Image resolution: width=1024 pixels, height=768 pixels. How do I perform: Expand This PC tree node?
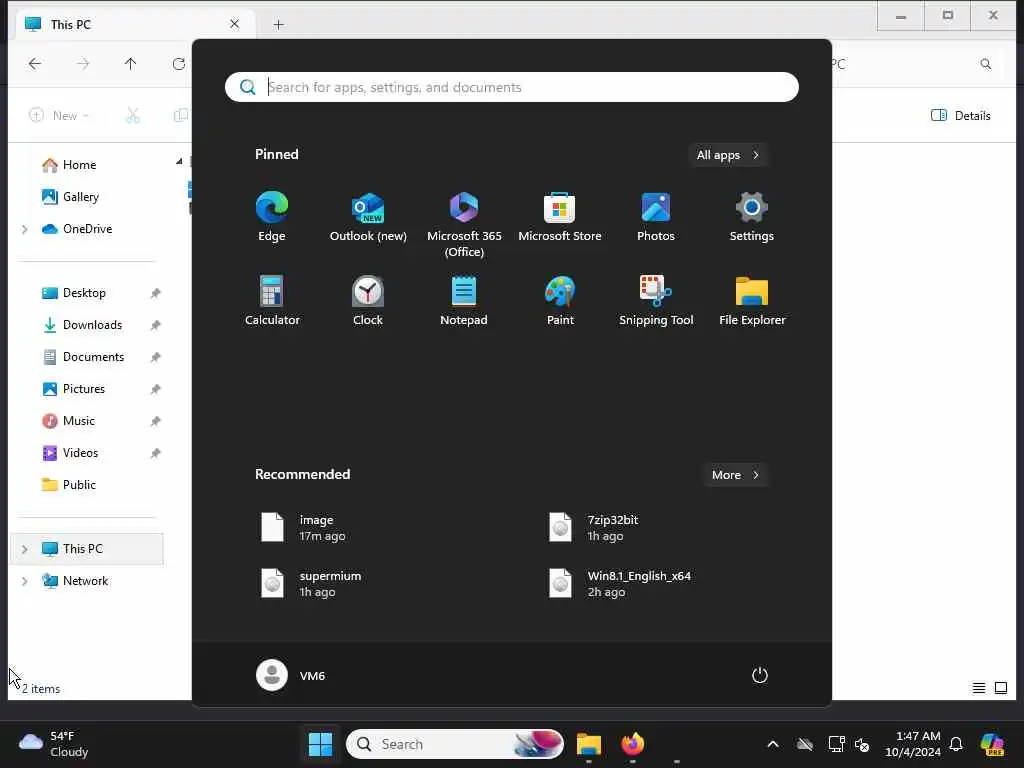tap(25, 549)
